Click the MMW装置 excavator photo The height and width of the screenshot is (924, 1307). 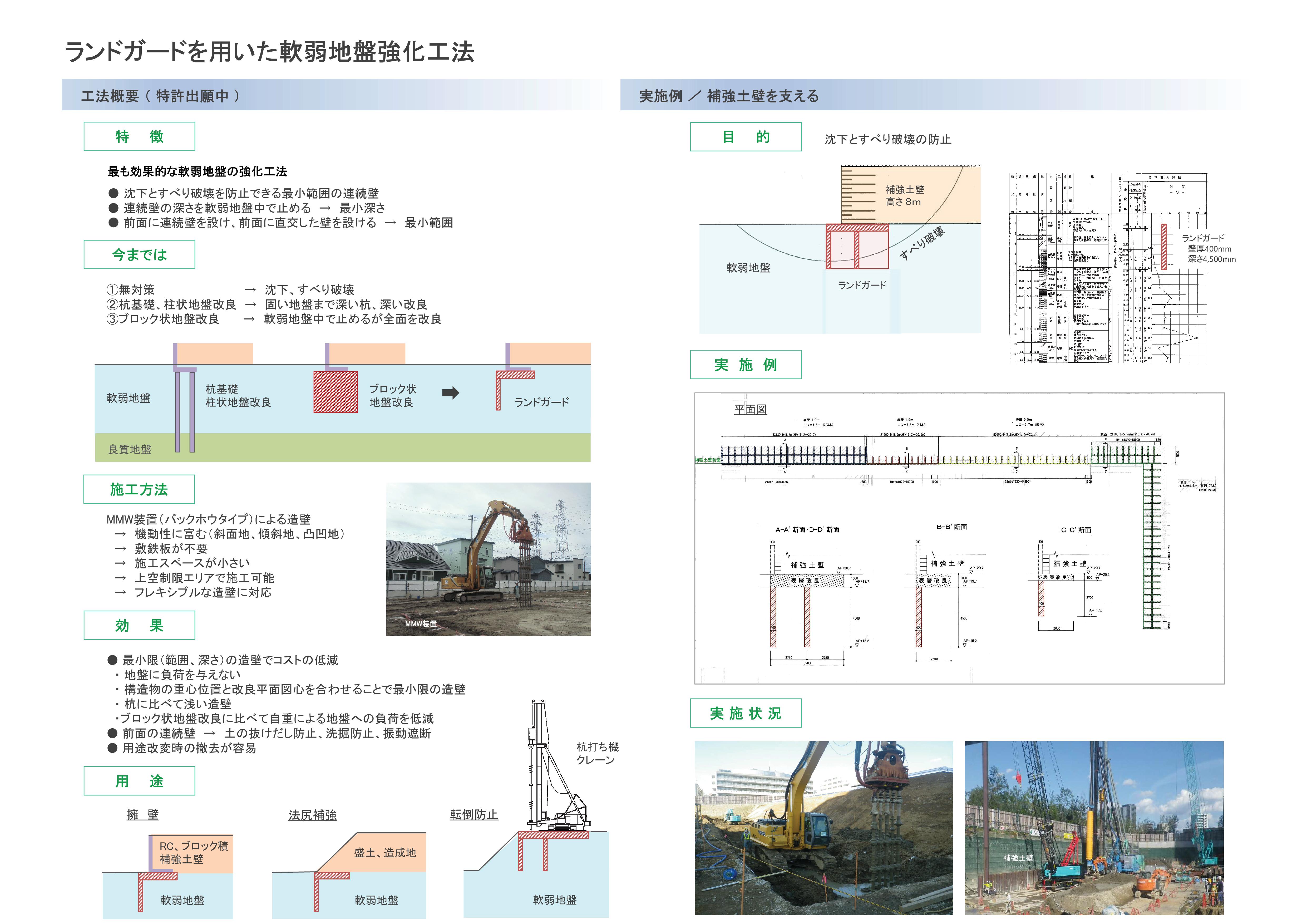pyautogui.click(x=489, y=559)
